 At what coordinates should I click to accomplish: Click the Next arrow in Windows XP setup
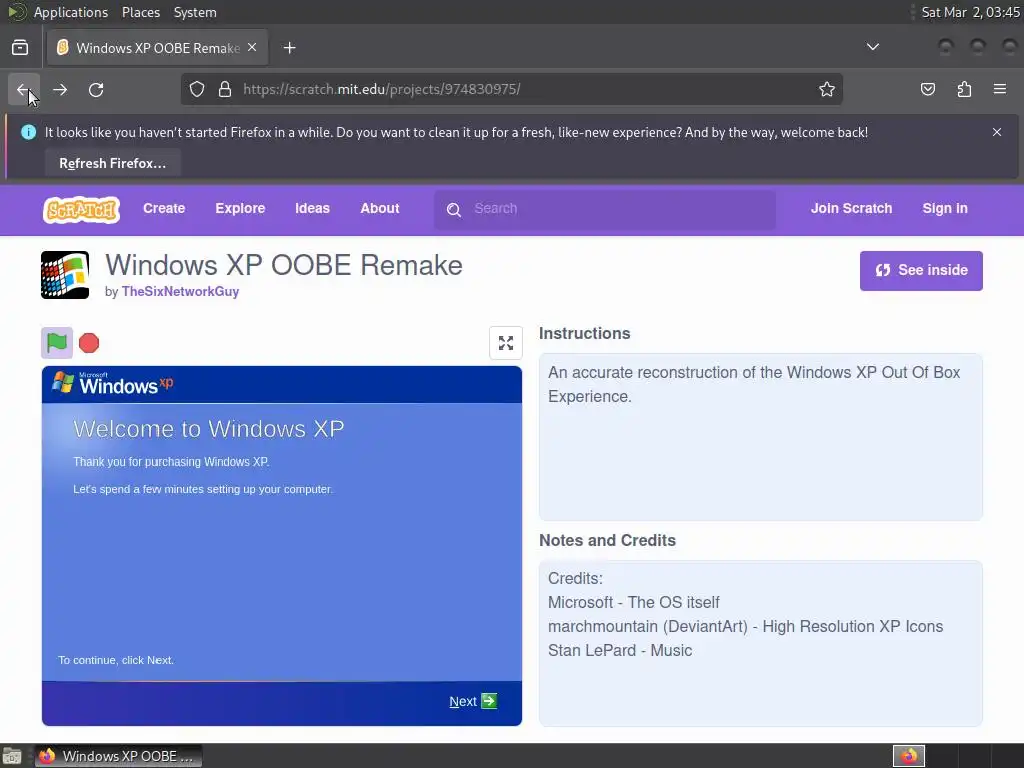[x=489, y=701]
